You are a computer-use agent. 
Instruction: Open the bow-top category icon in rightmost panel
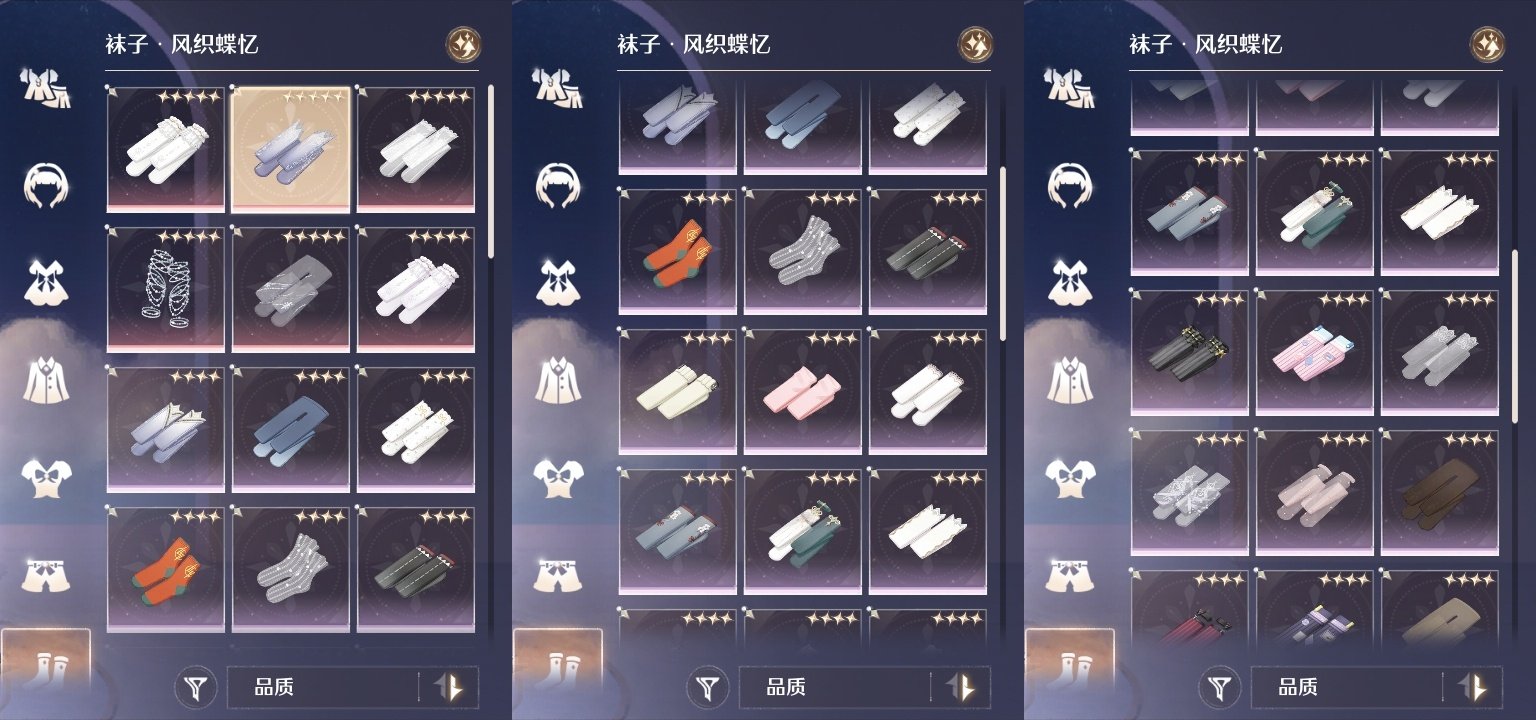tap(1069, 476)
